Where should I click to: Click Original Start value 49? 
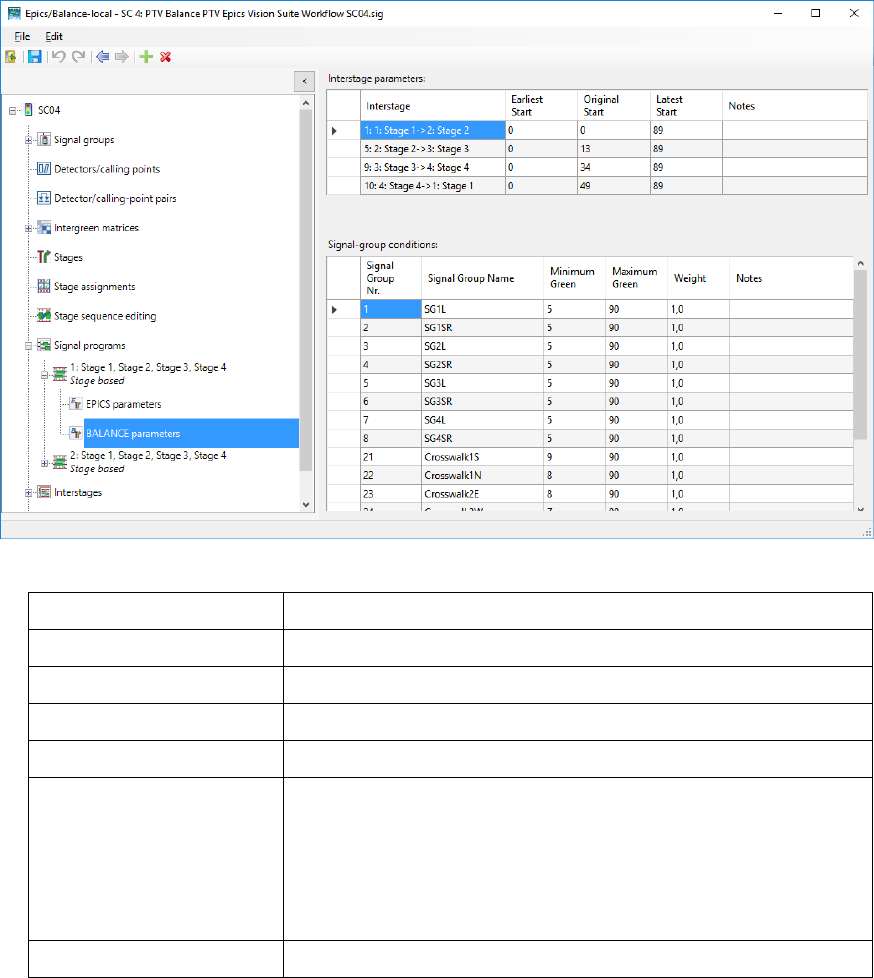(614, 185)
